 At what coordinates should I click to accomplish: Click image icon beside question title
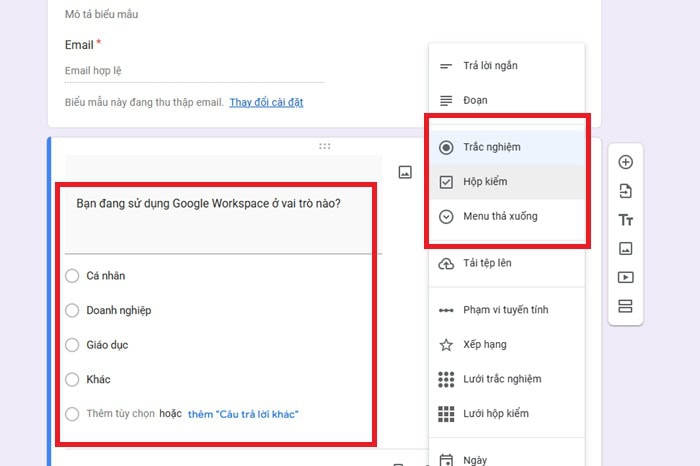tap(405, 172)
